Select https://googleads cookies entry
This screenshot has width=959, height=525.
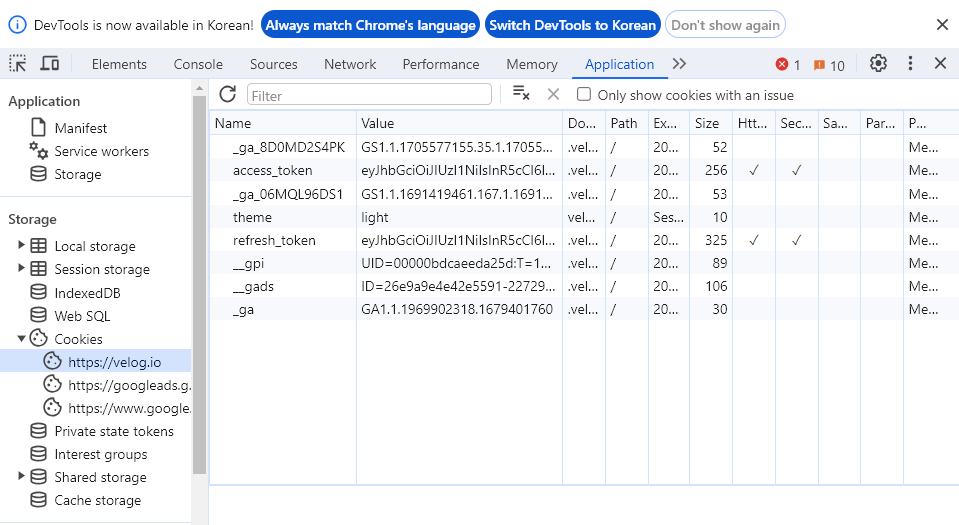click(x=95, y=385)
